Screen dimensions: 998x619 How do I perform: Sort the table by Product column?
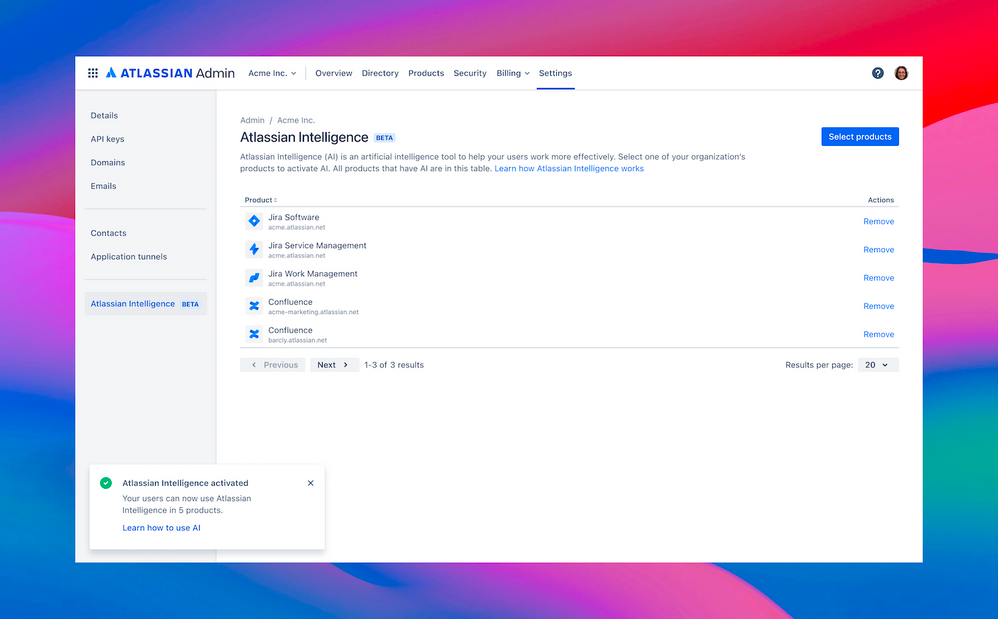[260, 200]
